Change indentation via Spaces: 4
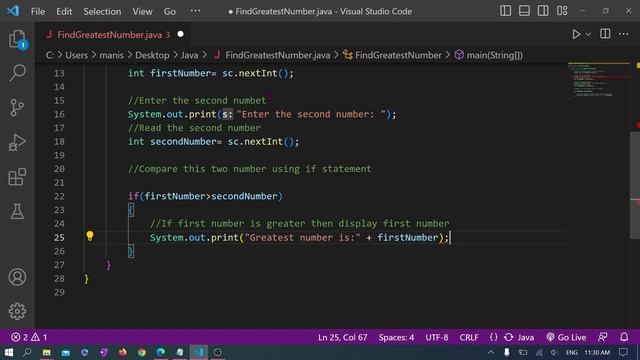The image size is (640, 360). (x=396, y=338)
